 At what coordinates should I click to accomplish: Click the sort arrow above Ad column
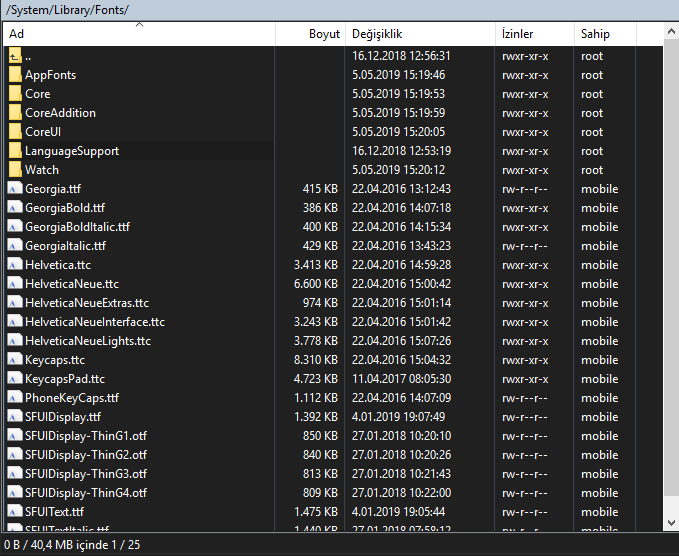point(138,24)
